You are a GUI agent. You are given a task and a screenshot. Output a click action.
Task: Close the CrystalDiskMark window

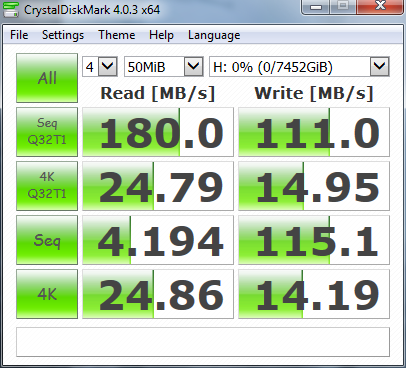(x=380, y=7)
